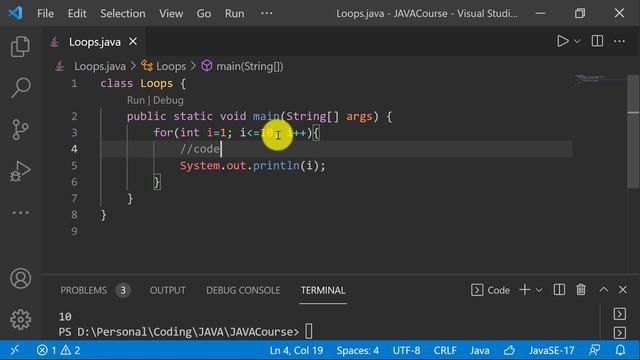This screenshot has height=360, width=640.
Task: Open the Accounts menu
Action: pyautogui.click(x=20, y=279)
